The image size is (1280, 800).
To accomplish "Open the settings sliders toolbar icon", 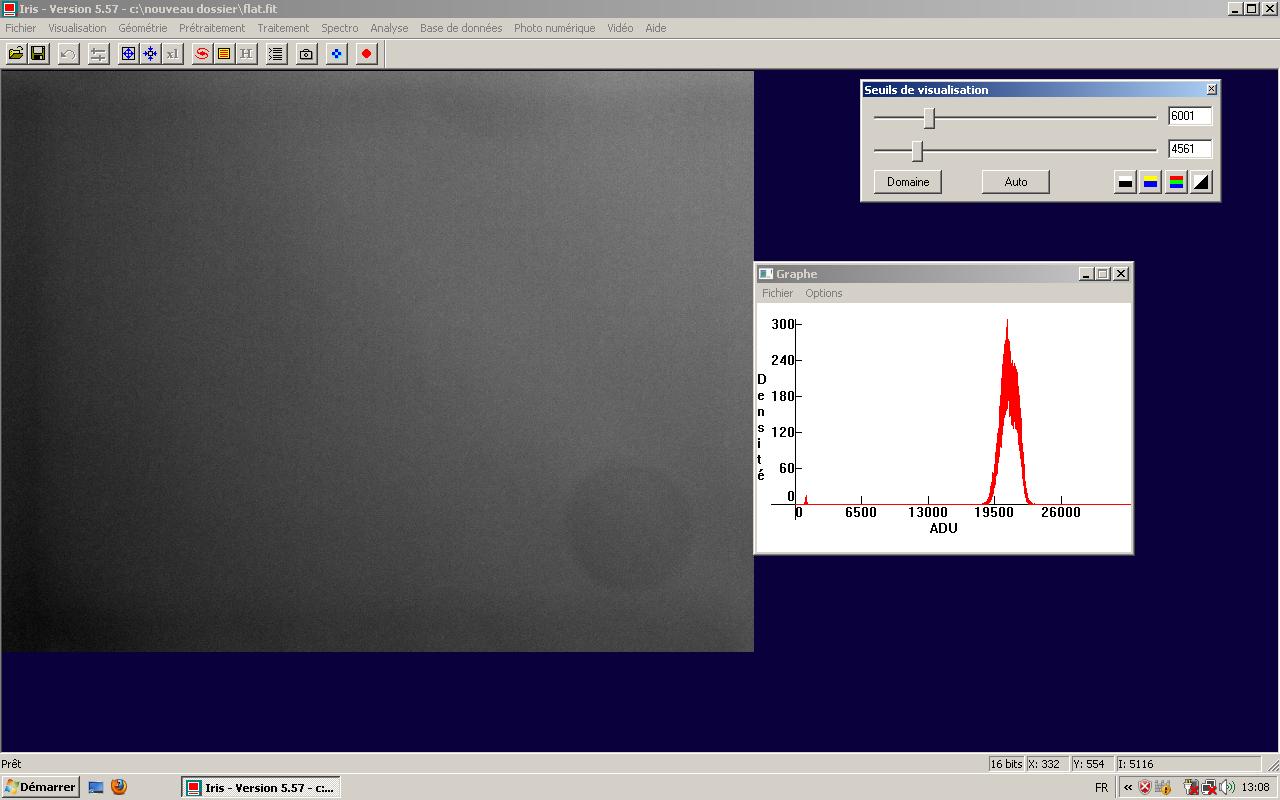I will tap(98, 54).
